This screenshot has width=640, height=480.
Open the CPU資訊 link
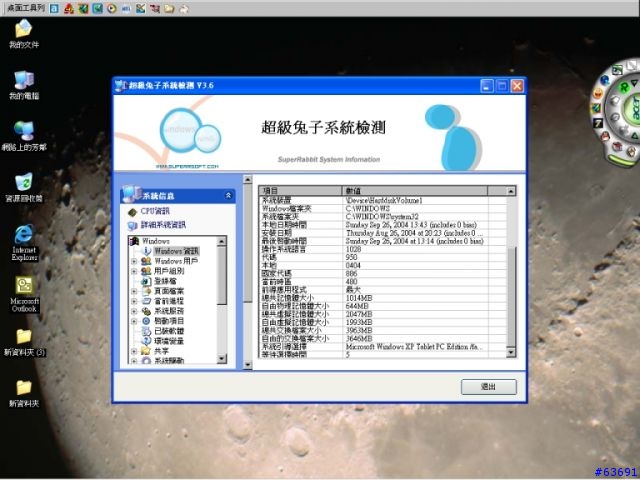pyautogui.click(x=155, y=211)
